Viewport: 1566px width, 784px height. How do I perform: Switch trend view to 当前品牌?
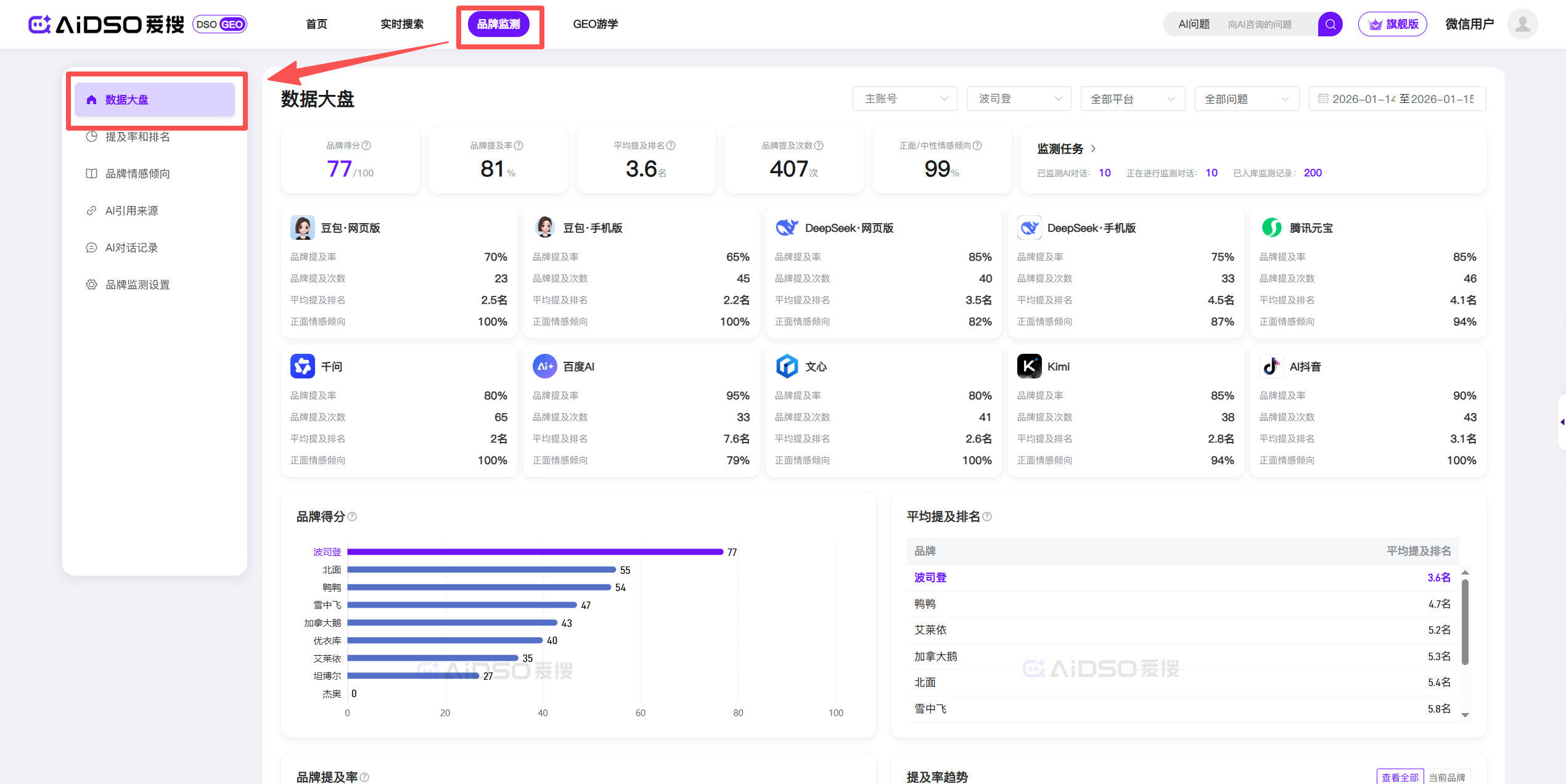1446,777
